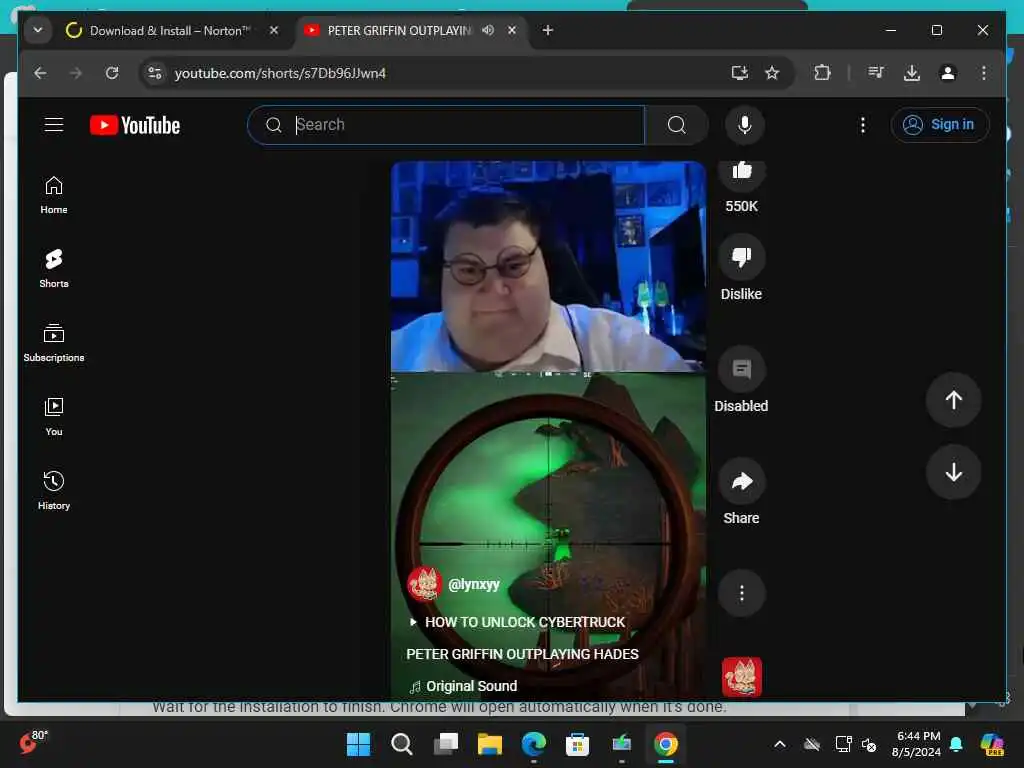Image resolution: width=1024 pixels, height=768 pixels.
Task: Share the short
Action: 741,481
